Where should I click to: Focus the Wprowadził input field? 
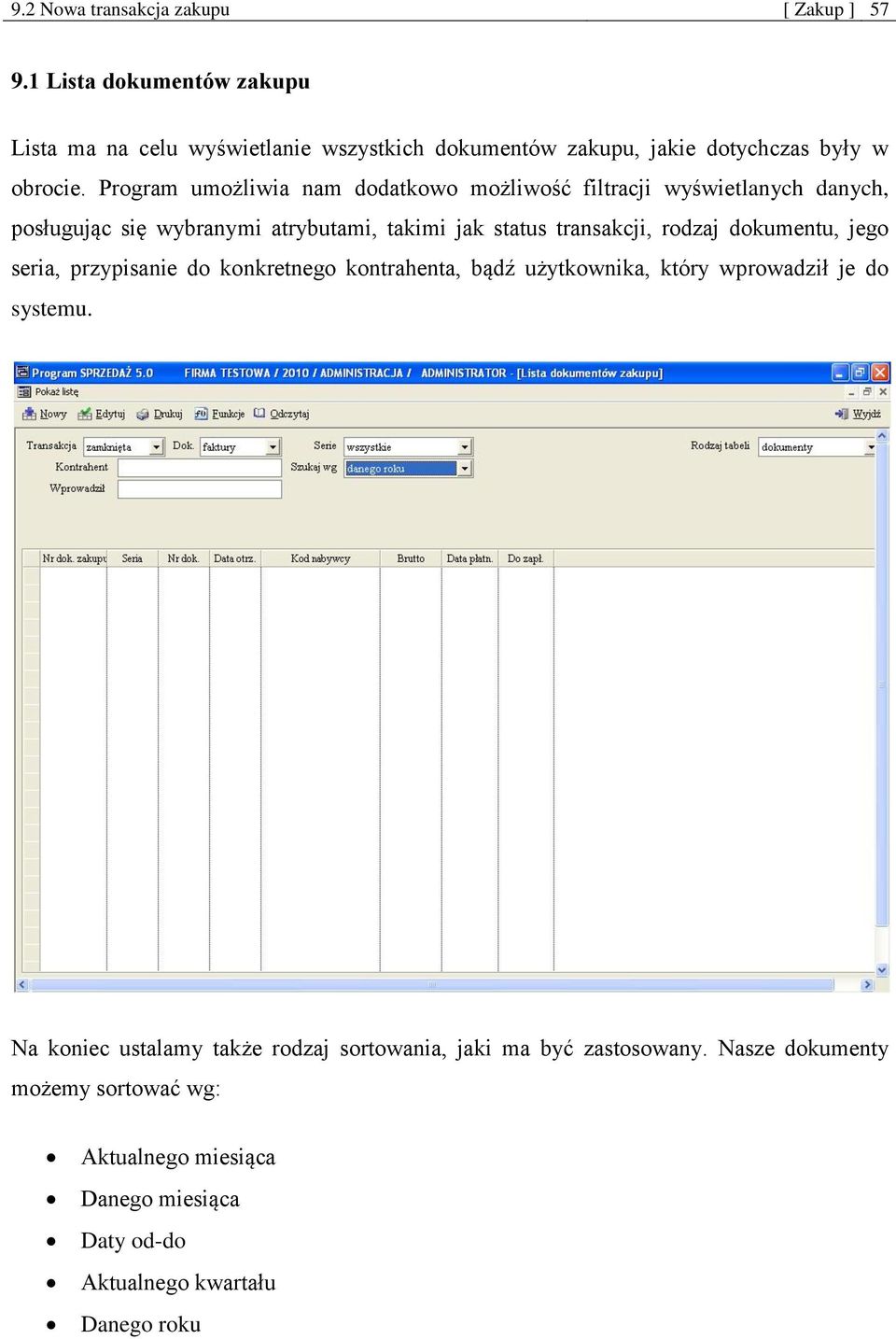200,489
